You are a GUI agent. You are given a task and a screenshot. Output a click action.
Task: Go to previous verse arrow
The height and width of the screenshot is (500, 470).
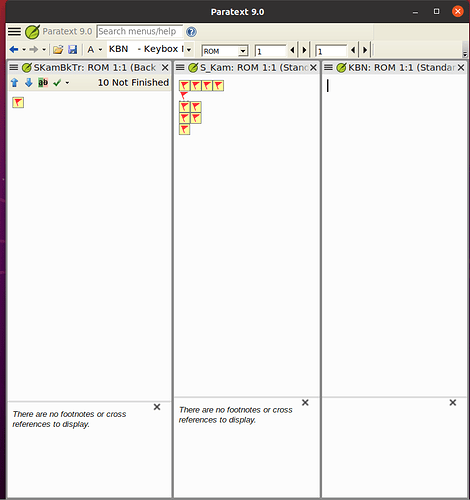point(353,50)
